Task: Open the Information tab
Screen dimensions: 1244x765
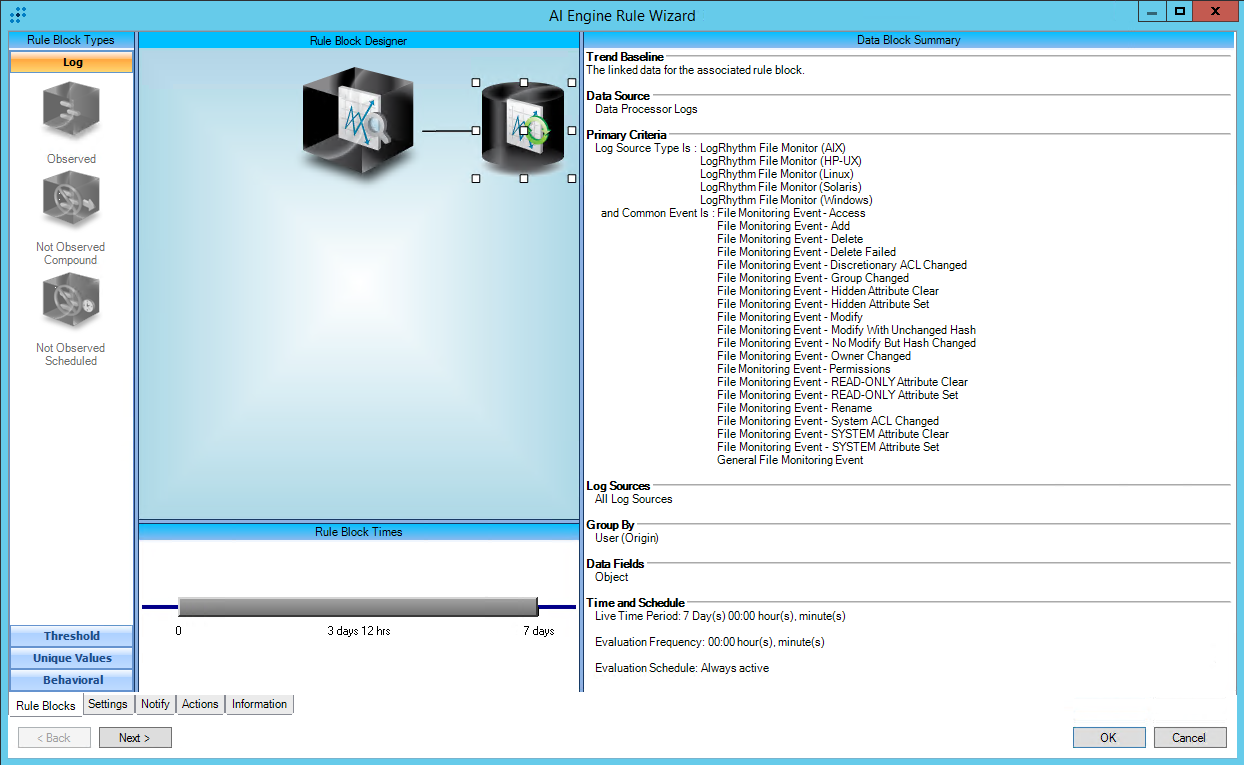Action: coord(259,704)
